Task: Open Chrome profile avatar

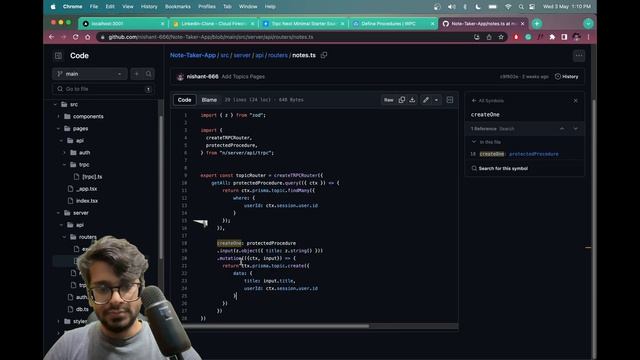Action: (x=576, y=37)
